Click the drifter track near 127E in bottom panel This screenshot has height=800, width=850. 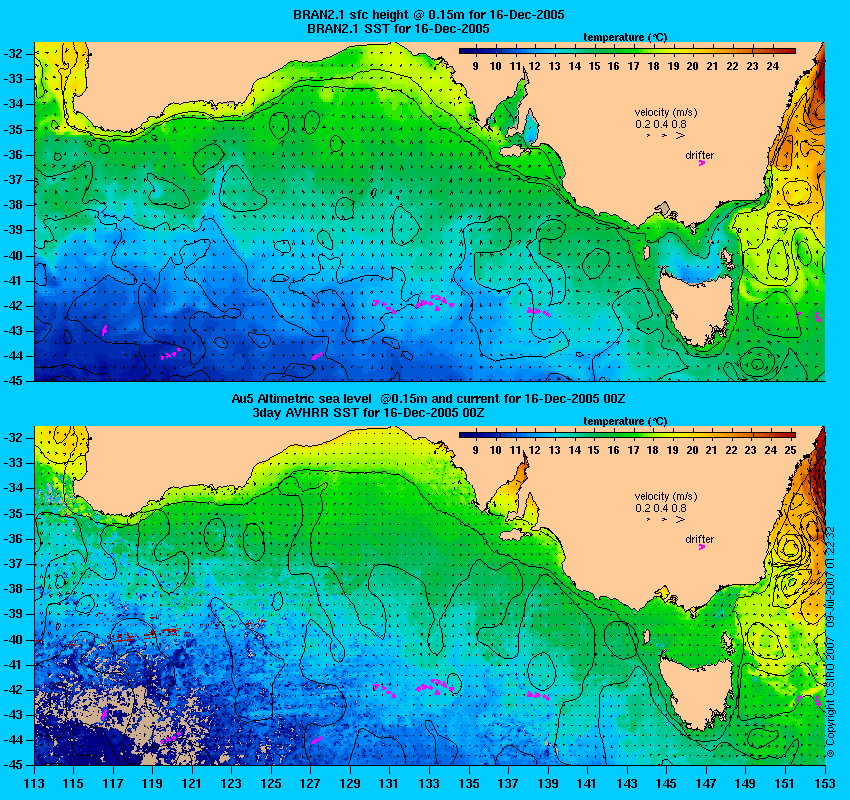317,740
